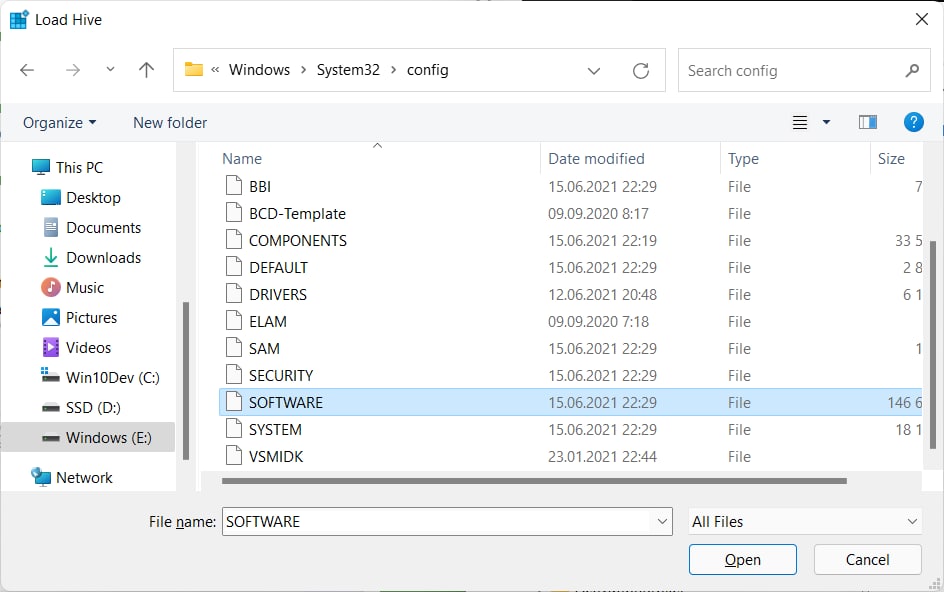Select the DEFAULT file

point(571,267)
